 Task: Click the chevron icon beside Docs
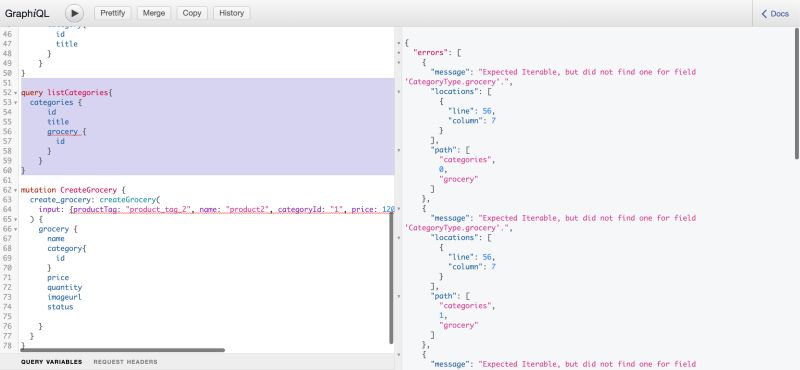pyautogui.click(x=764, y=14)
